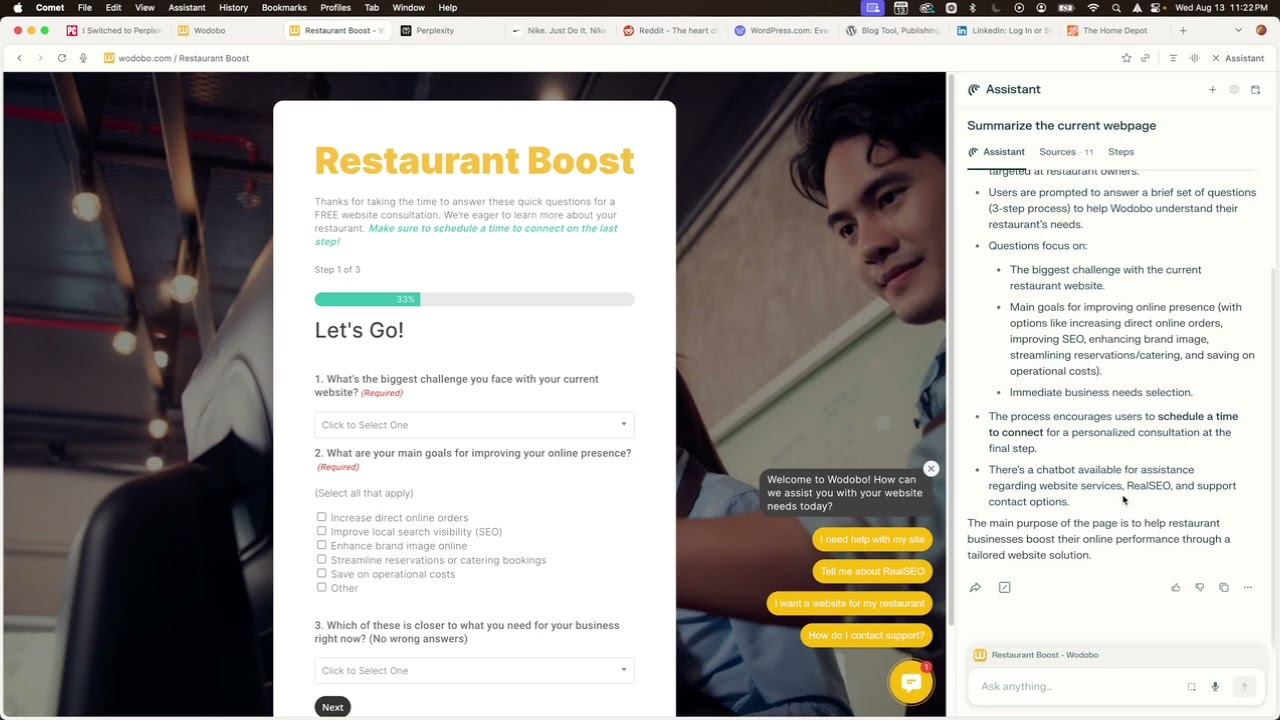Click the Restaurant Boost - Wodobo context chip
1280x720 pixels.
(1036, 655)
